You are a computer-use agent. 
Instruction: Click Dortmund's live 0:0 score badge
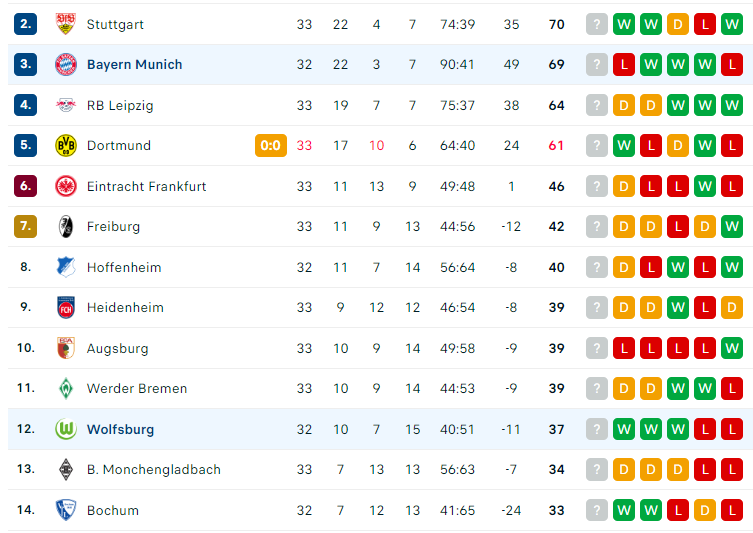pos(271,145)
